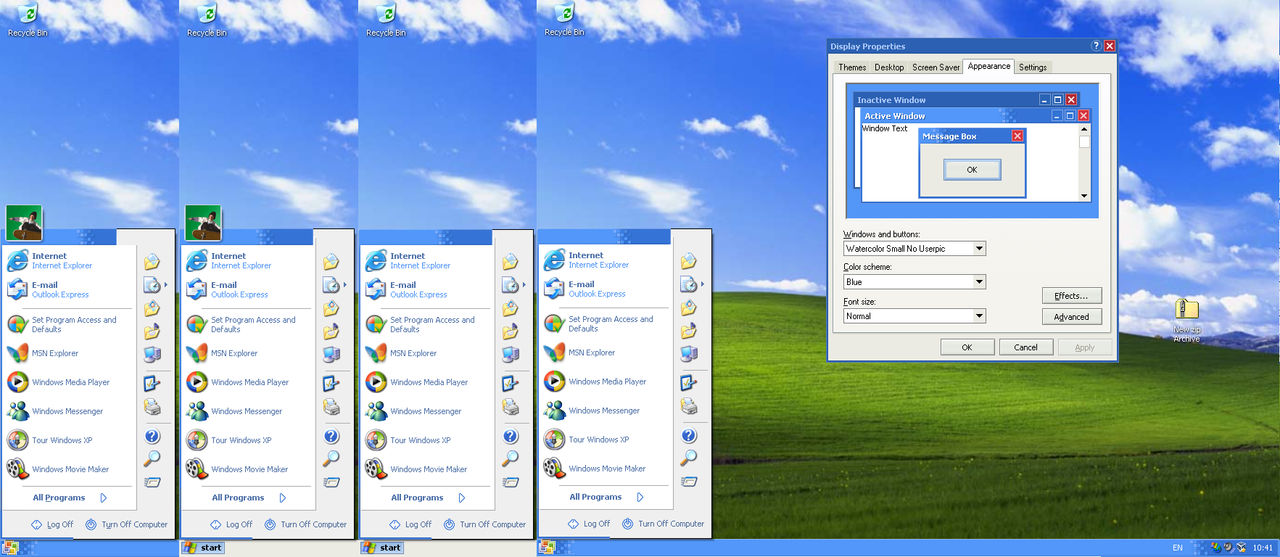Open My Computer icon, no-userpic menu above blue taskbar
This screenshot has height=557, width=1280.
688,353
